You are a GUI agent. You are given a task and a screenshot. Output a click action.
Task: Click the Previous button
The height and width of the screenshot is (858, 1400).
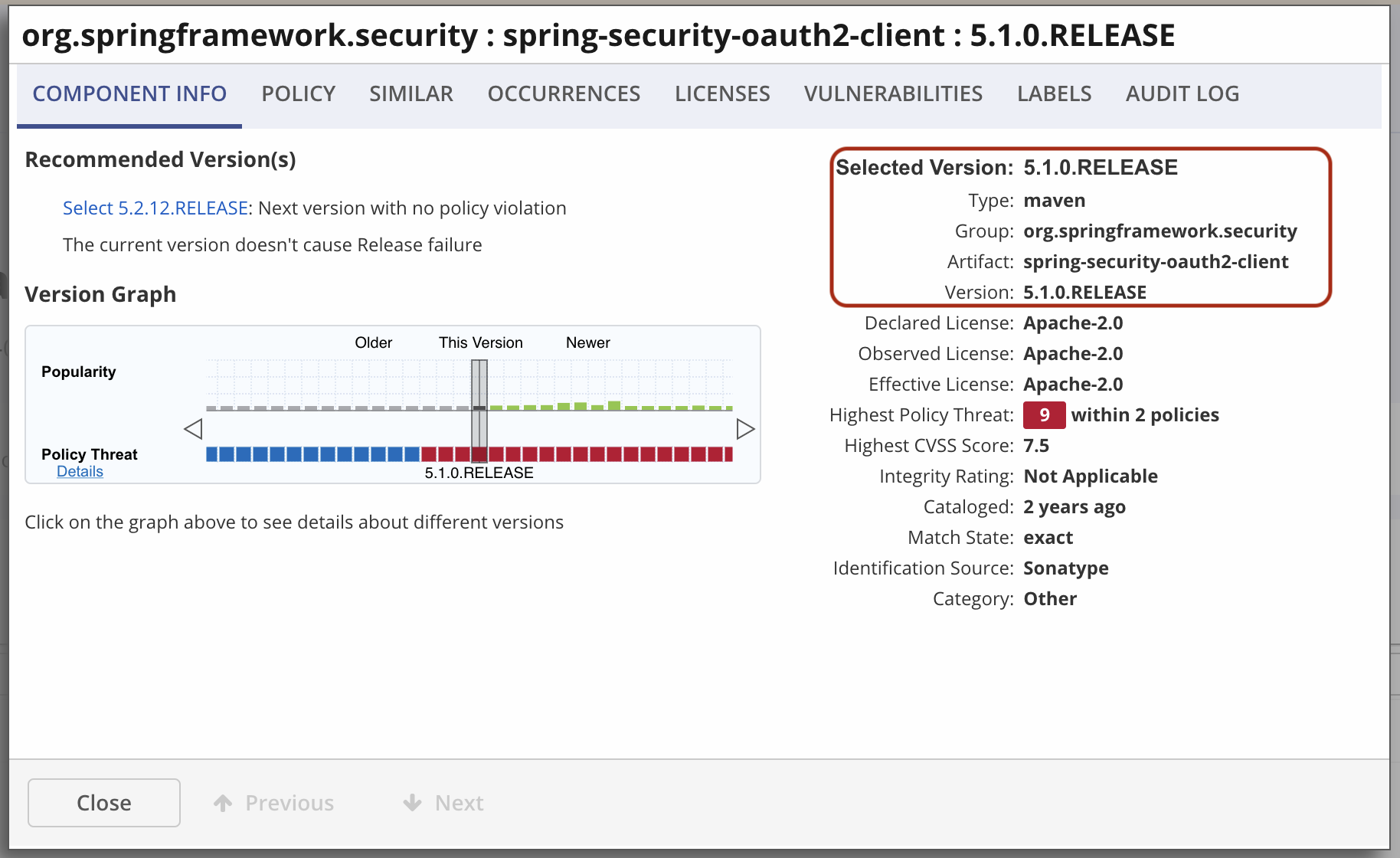[x=274, y=803]
